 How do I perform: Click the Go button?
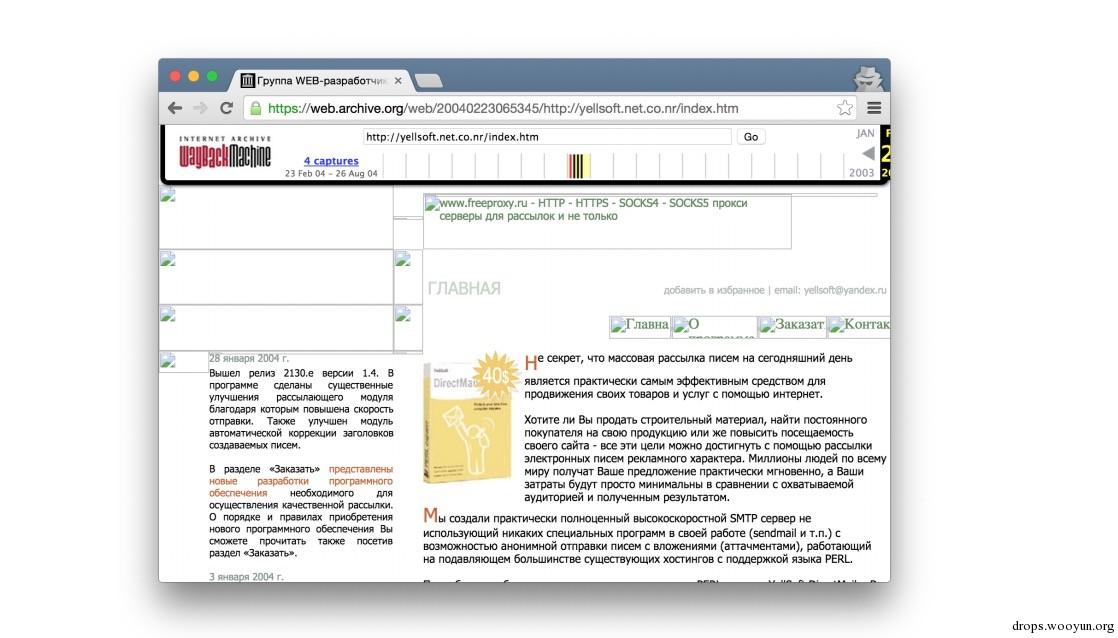click(x=751, y=137)
